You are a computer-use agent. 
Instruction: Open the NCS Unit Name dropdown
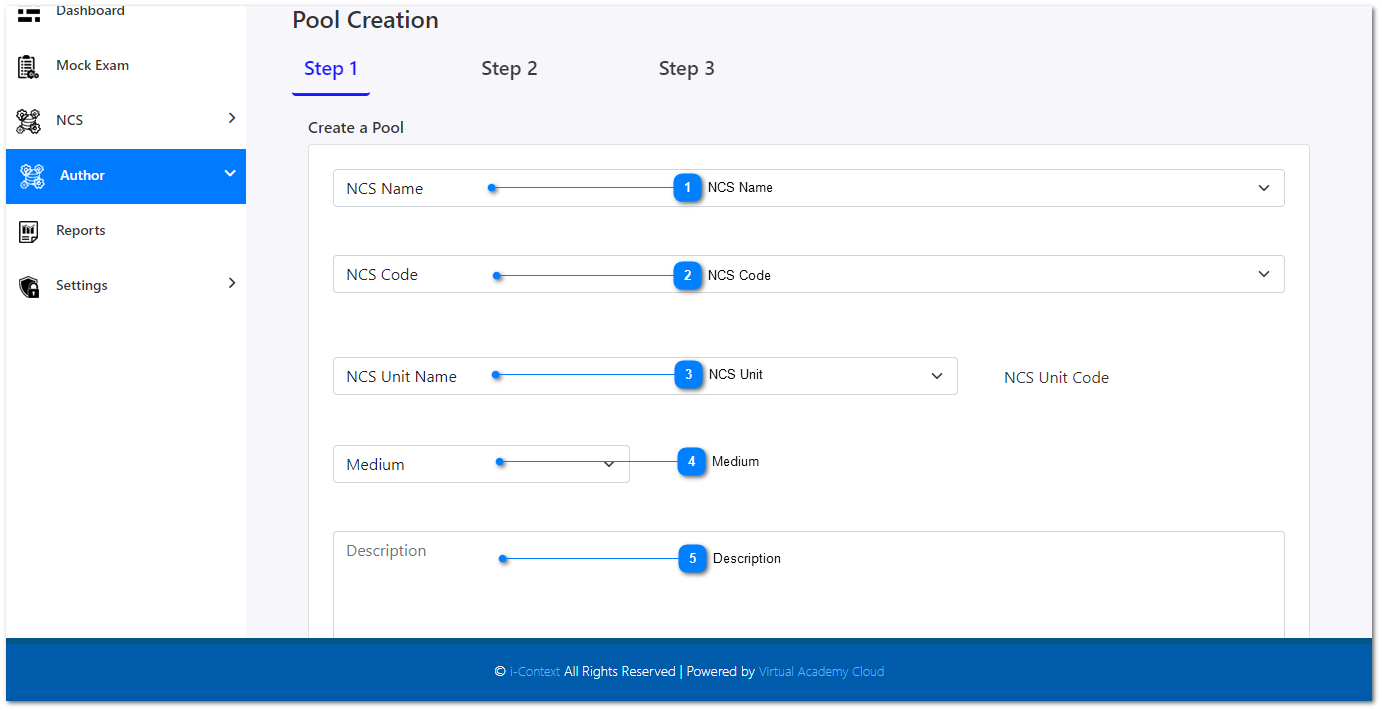pyautogui.click(x=936, y=376)
